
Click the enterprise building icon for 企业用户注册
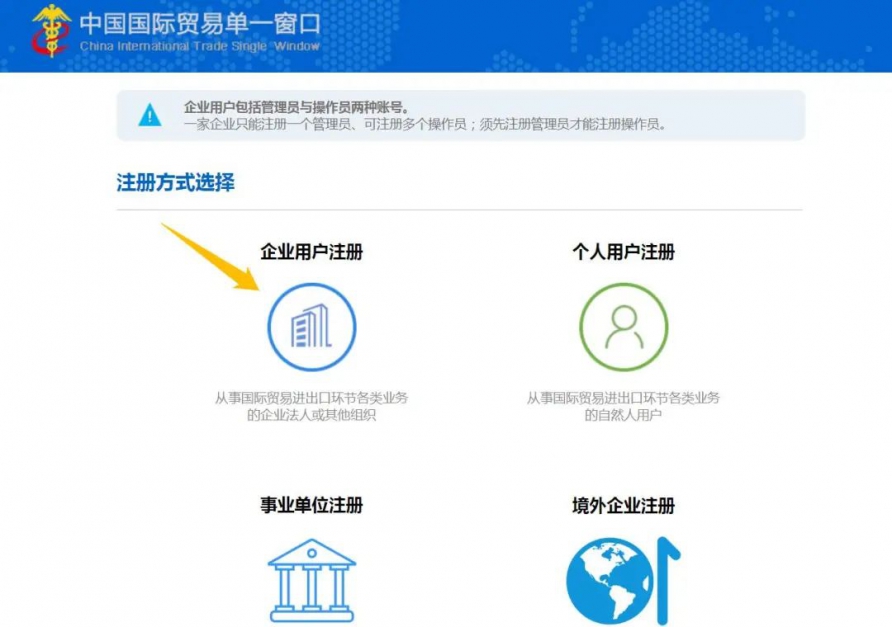(x=312, y=327)
